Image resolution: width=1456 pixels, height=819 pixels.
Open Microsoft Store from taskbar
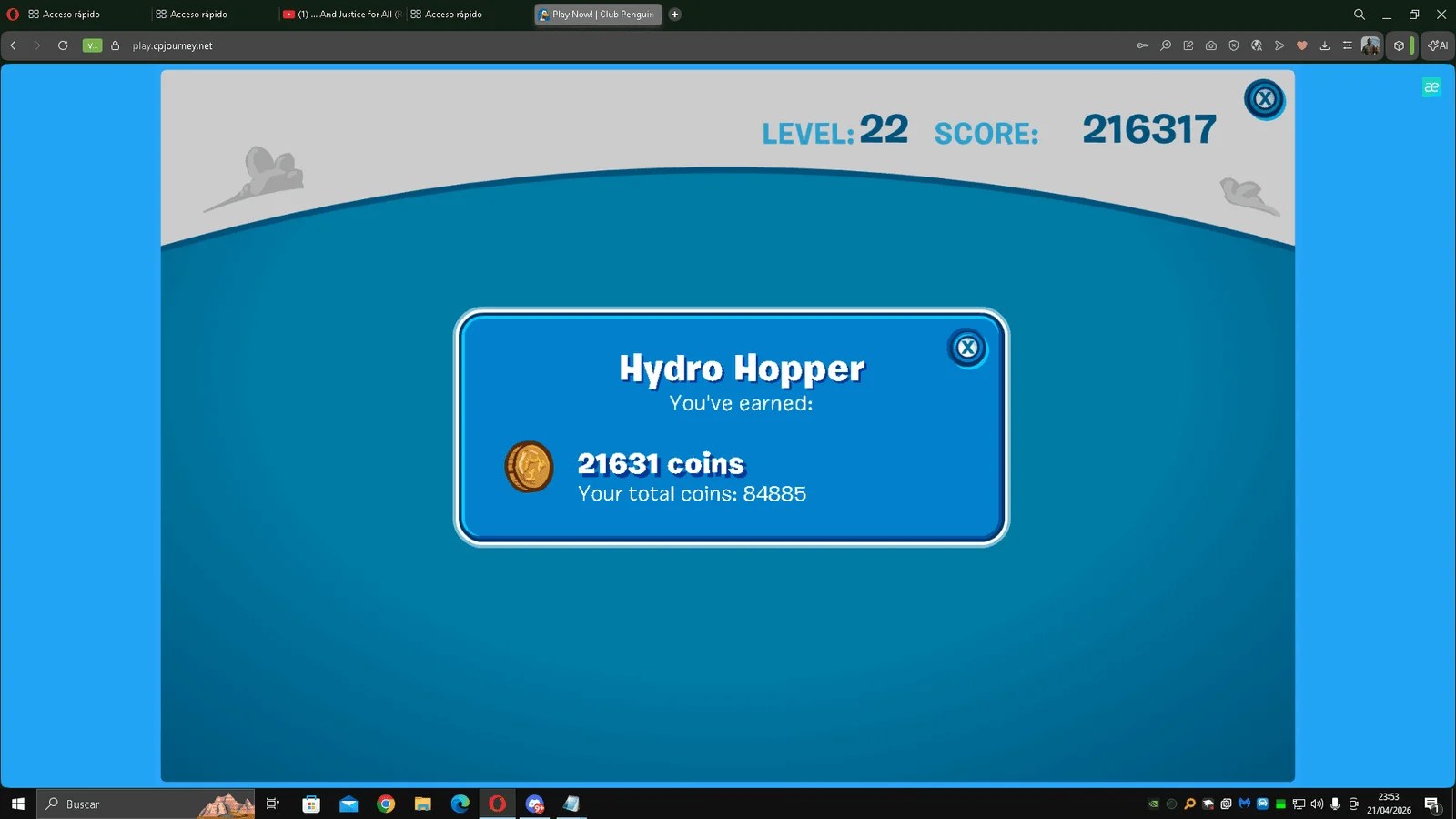coord(311,804)
